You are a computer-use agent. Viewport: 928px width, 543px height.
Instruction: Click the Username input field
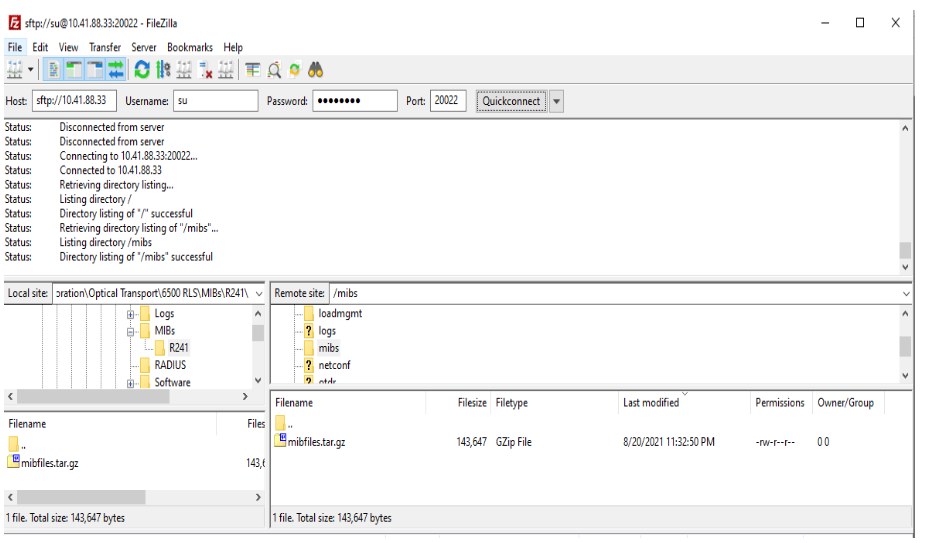215,101
